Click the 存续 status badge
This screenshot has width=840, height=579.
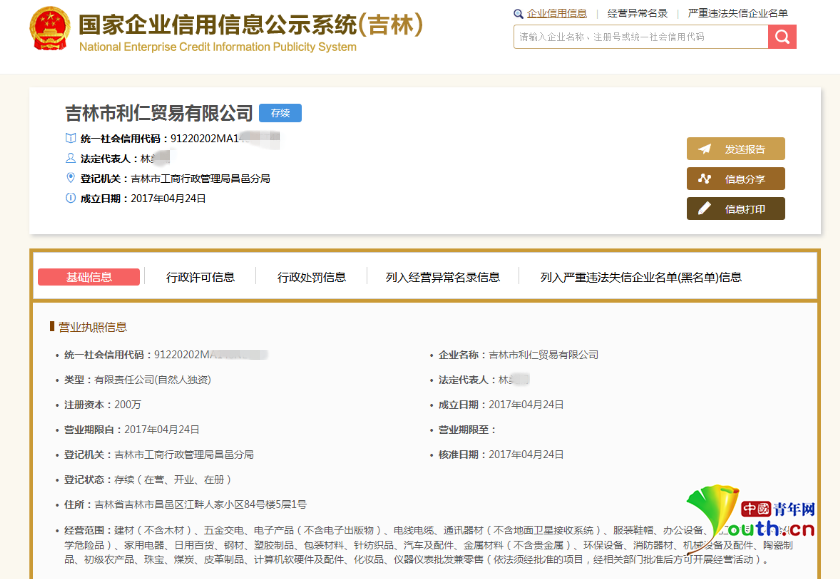[280, 113]
